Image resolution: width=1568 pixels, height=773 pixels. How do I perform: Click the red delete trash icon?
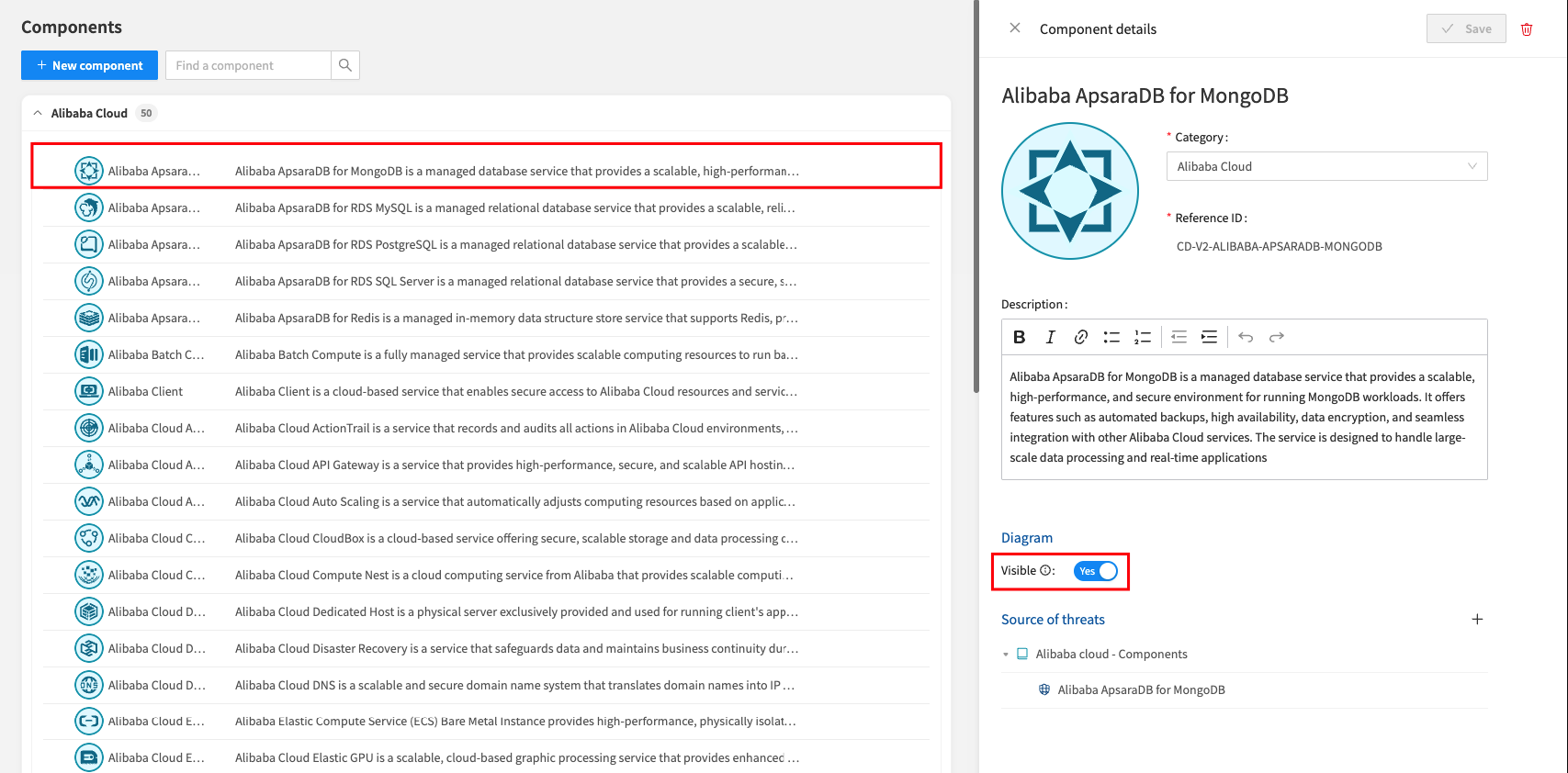1527,29
